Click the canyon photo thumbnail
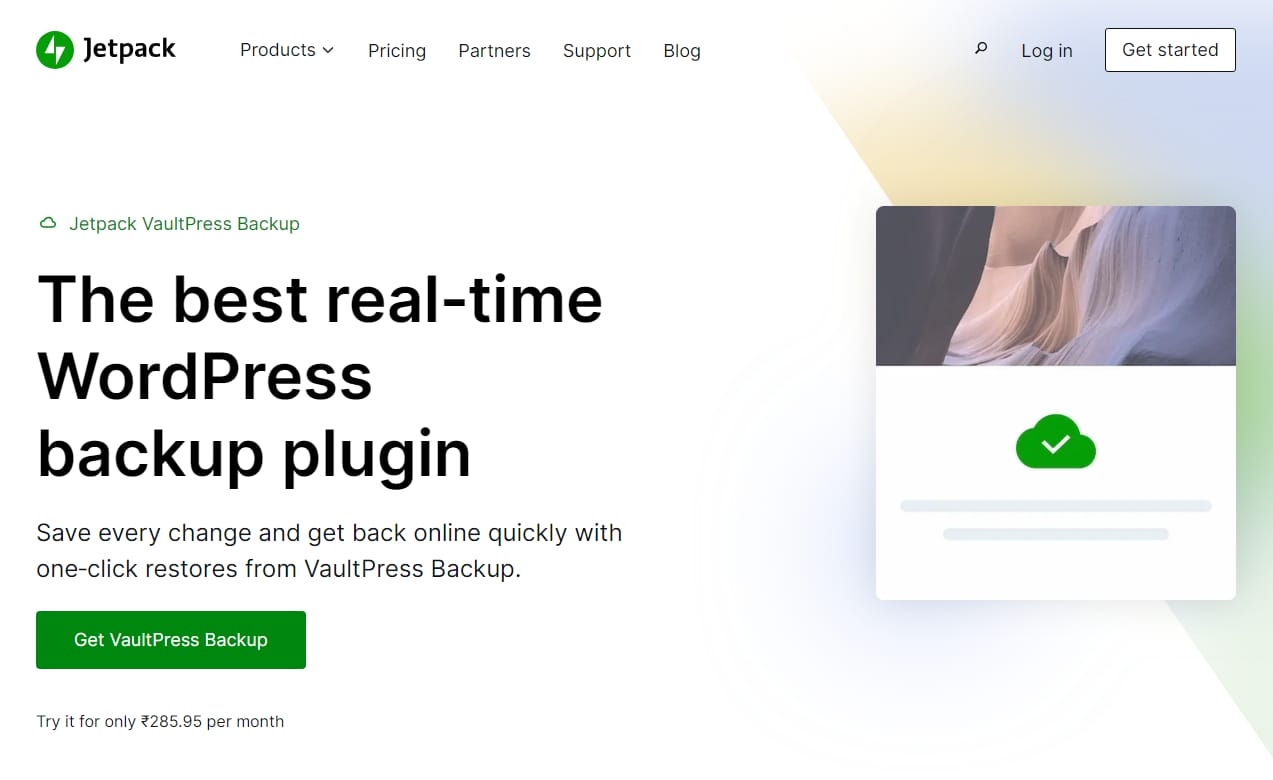Viewport: 1273px width, 780px height. click(x=1055, y=286)
